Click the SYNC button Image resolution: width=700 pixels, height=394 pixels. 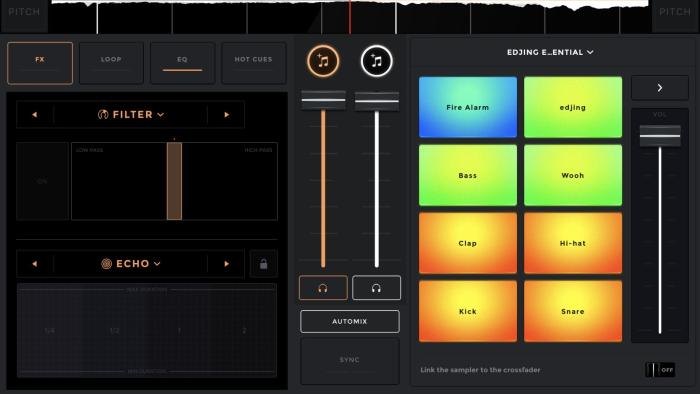350,361
